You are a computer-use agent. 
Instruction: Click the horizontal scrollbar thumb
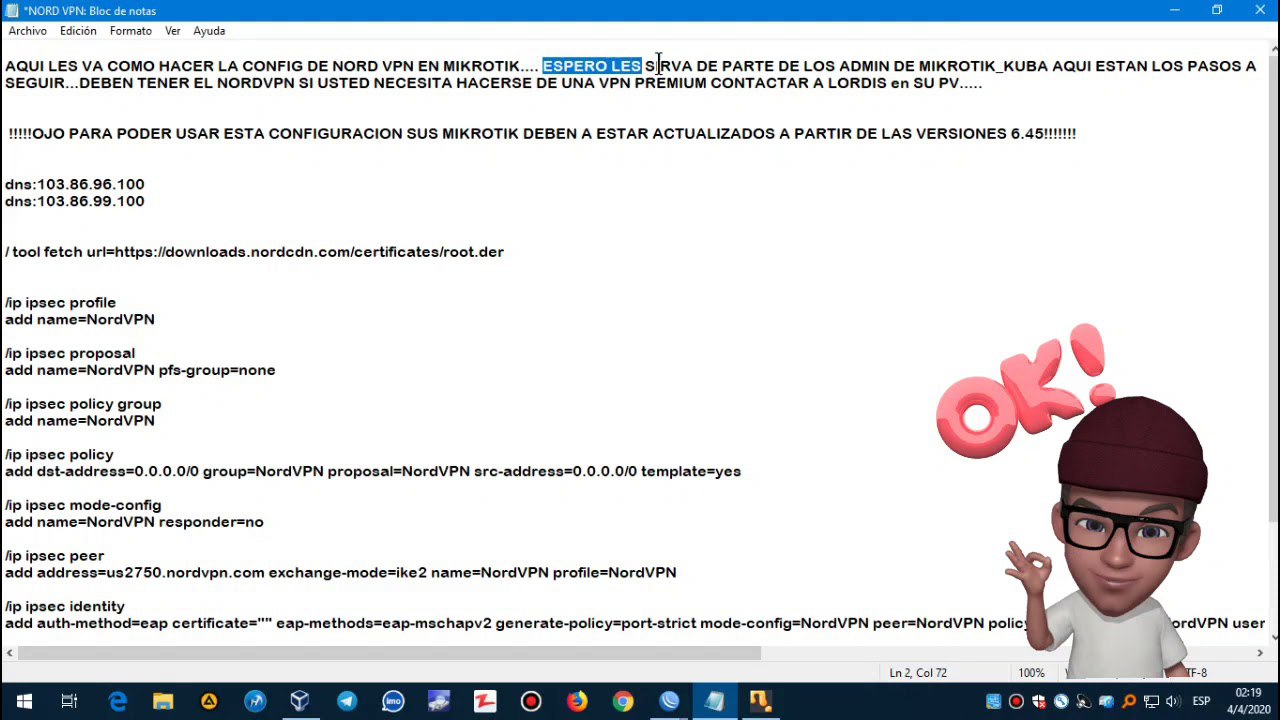point(389,653)
